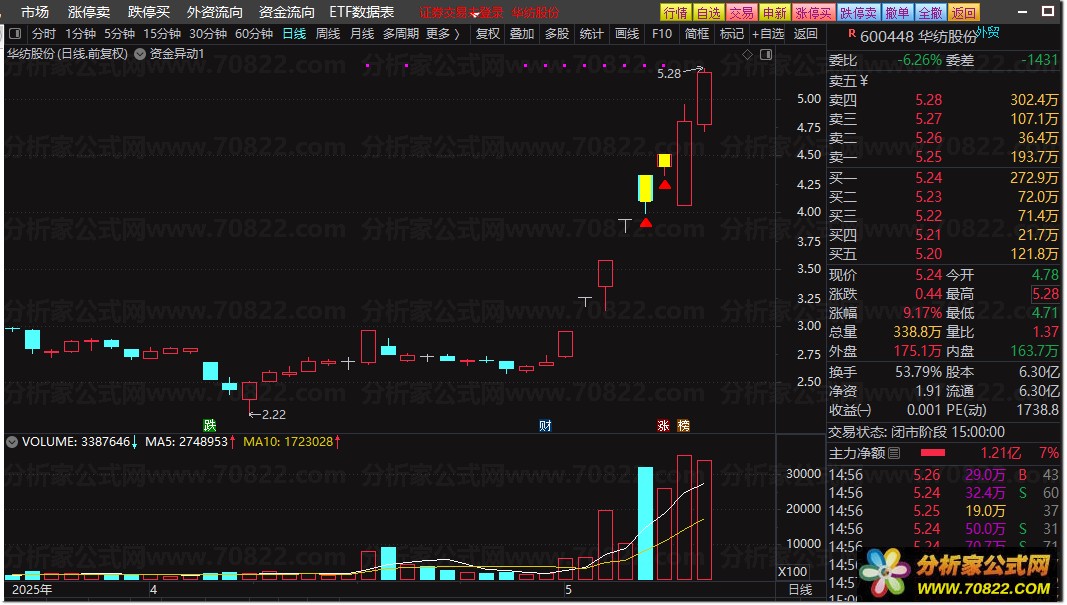Click the 标记 toolbar button
This screenshot has width=1067, height=605.
(x=732, y=33)
